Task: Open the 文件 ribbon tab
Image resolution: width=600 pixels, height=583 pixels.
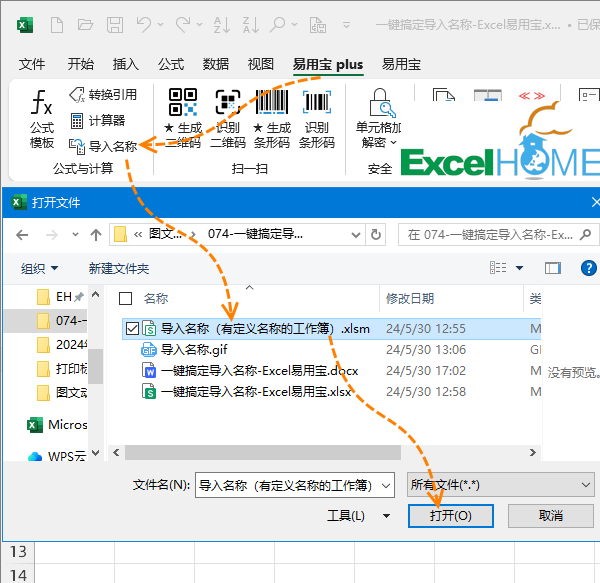Action: (x=32, y=64)
